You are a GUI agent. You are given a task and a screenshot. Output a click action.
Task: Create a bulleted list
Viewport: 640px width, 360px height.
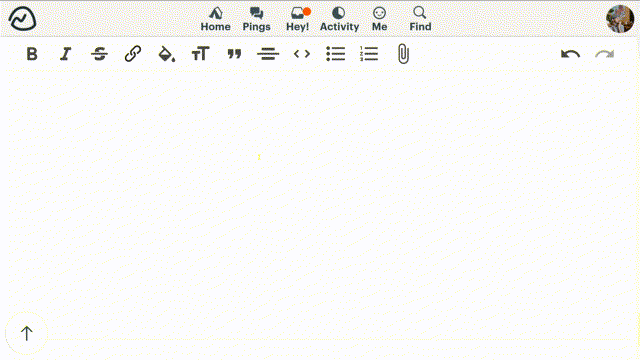click(336, 54)
